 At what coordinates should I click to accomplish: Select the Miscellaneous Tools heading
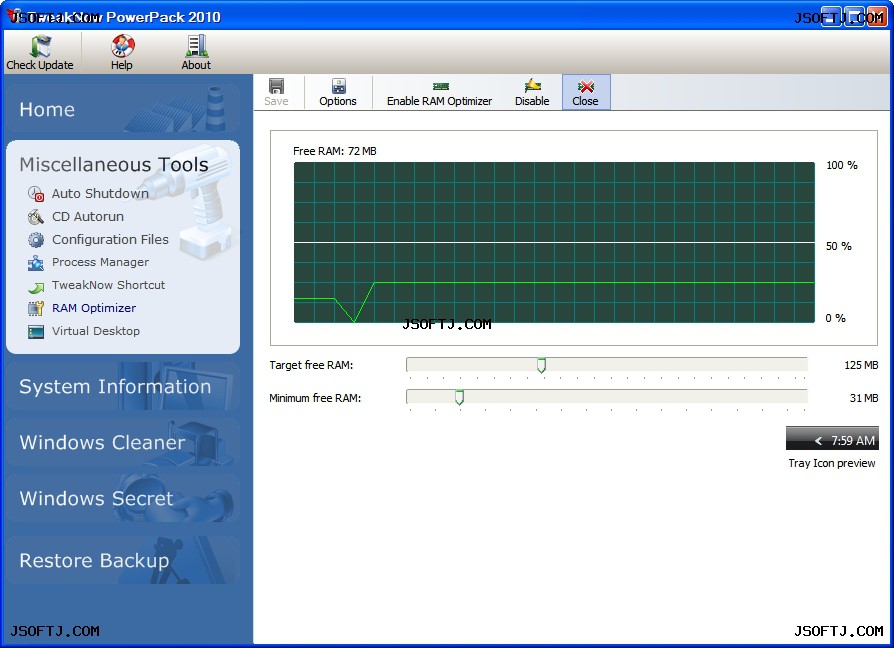(113, 164)
